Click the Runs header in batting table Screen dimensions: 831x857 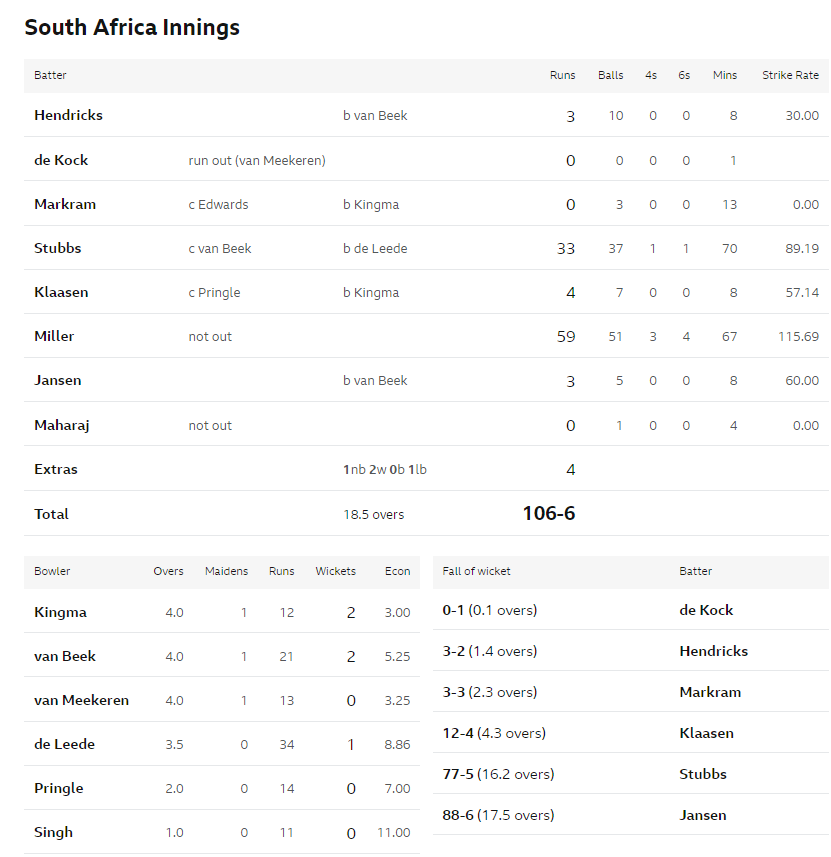point(563,75)
